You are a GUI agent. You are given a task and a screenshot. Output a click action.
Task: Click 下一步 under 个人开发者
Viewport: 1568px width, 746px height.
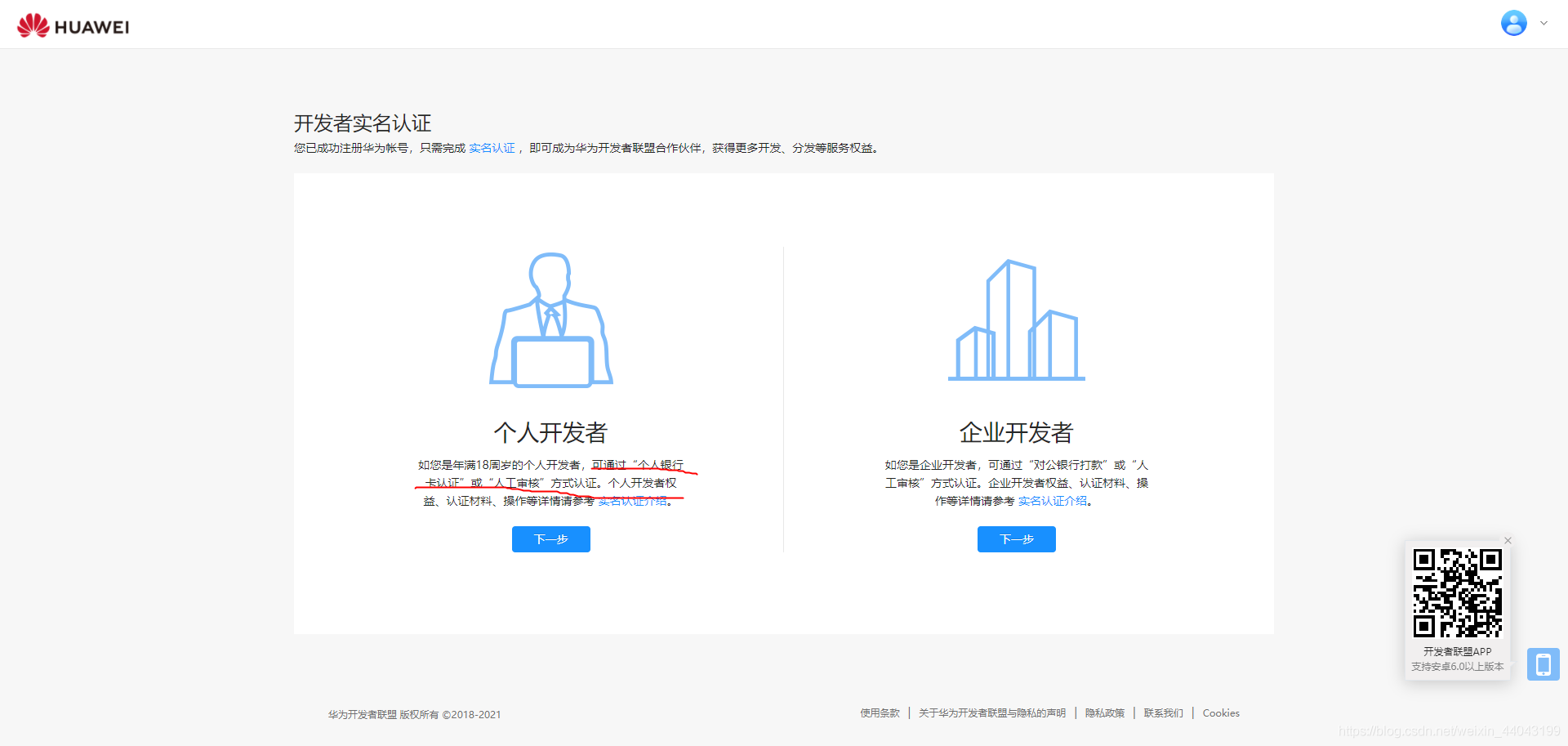[x=551, y=539]
